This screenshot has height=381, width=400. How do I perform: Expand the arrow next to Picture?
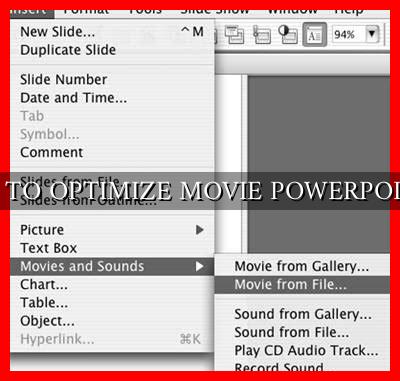coord(200,230)
